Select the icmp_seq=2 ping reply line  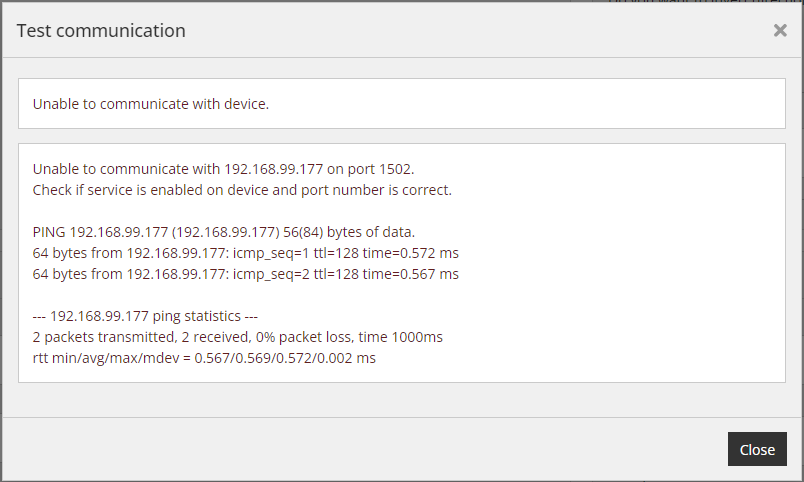pyautogui.click(x=246, y=274)
